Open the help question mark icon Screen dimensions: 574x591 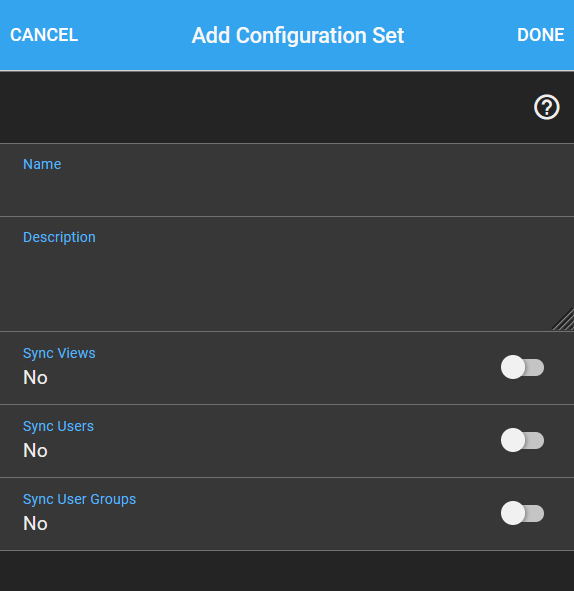[x=546, y=107]
